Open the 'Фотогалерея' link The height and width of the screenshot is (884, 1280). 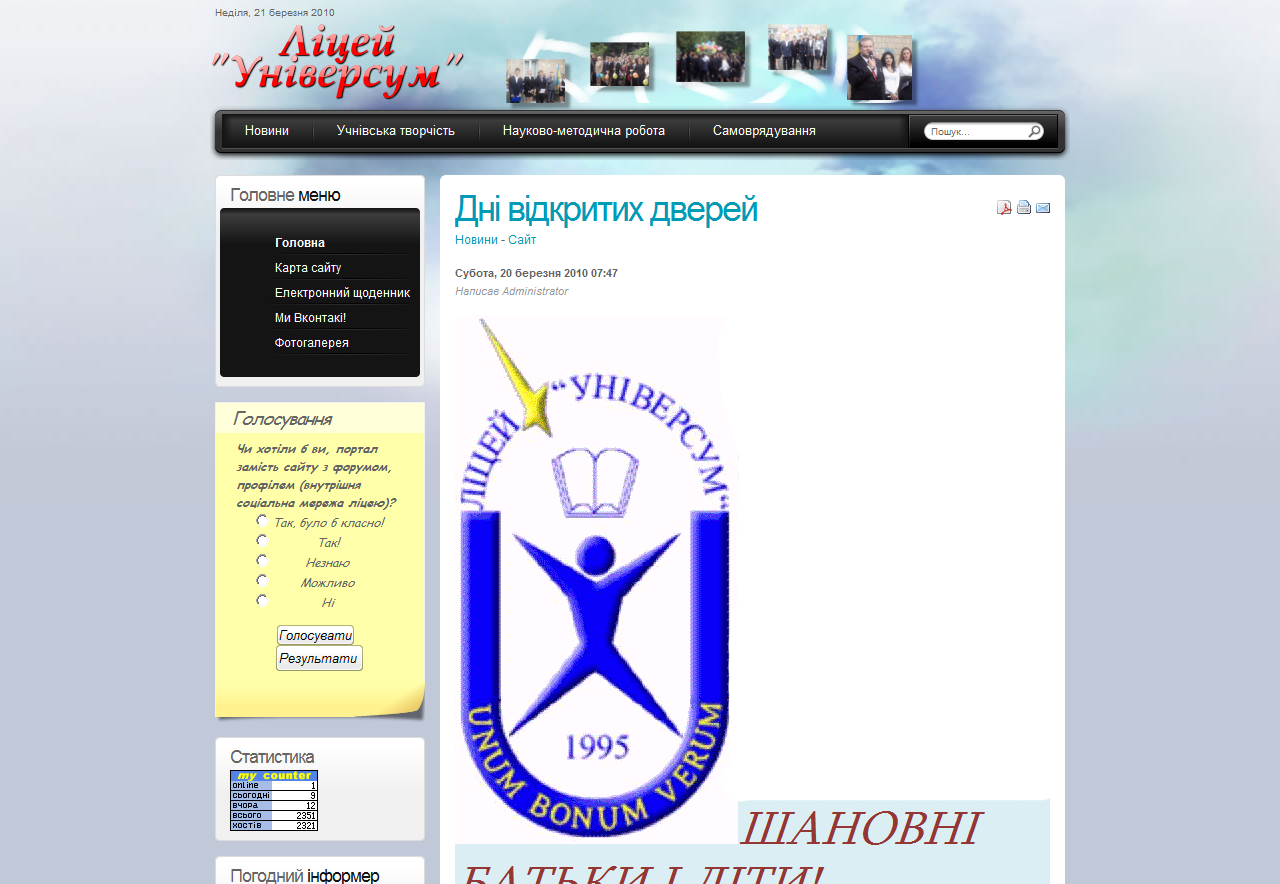[x=311, y=342]
